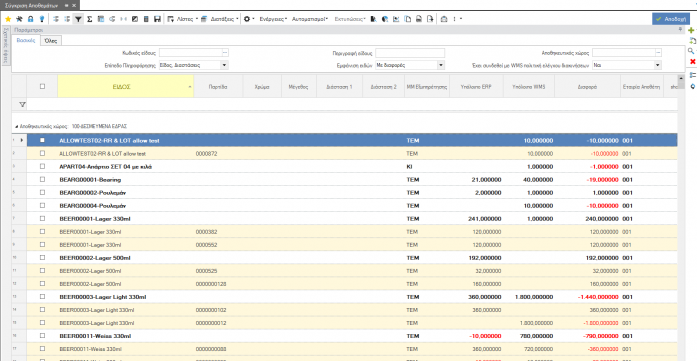Click the blue padlock toolbar icon

coord(30,19)
